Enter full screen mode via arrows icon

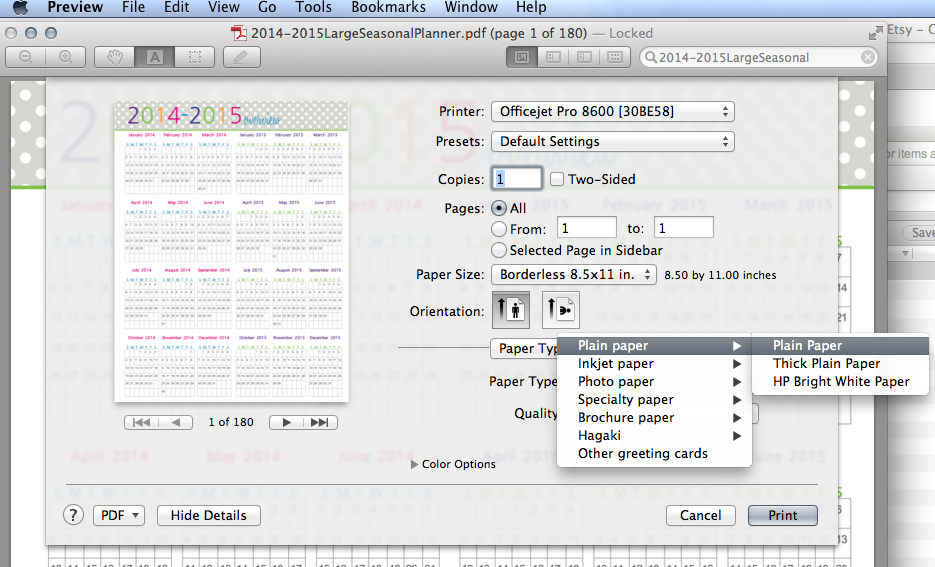pos(875,33)
